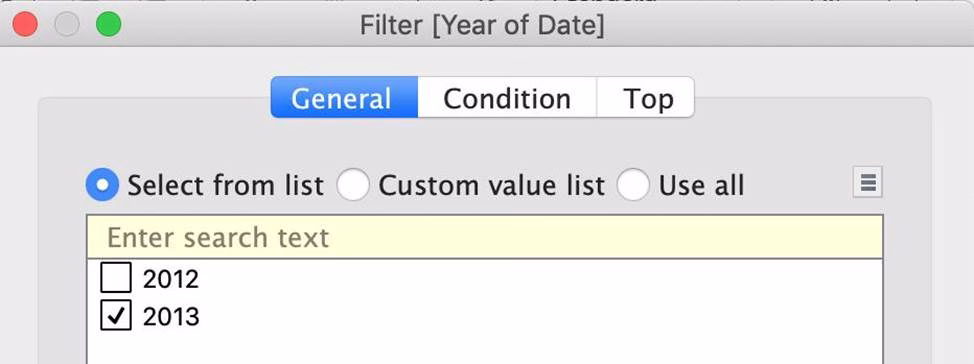Focus the 'Enter search text' field

click(485, 237)
